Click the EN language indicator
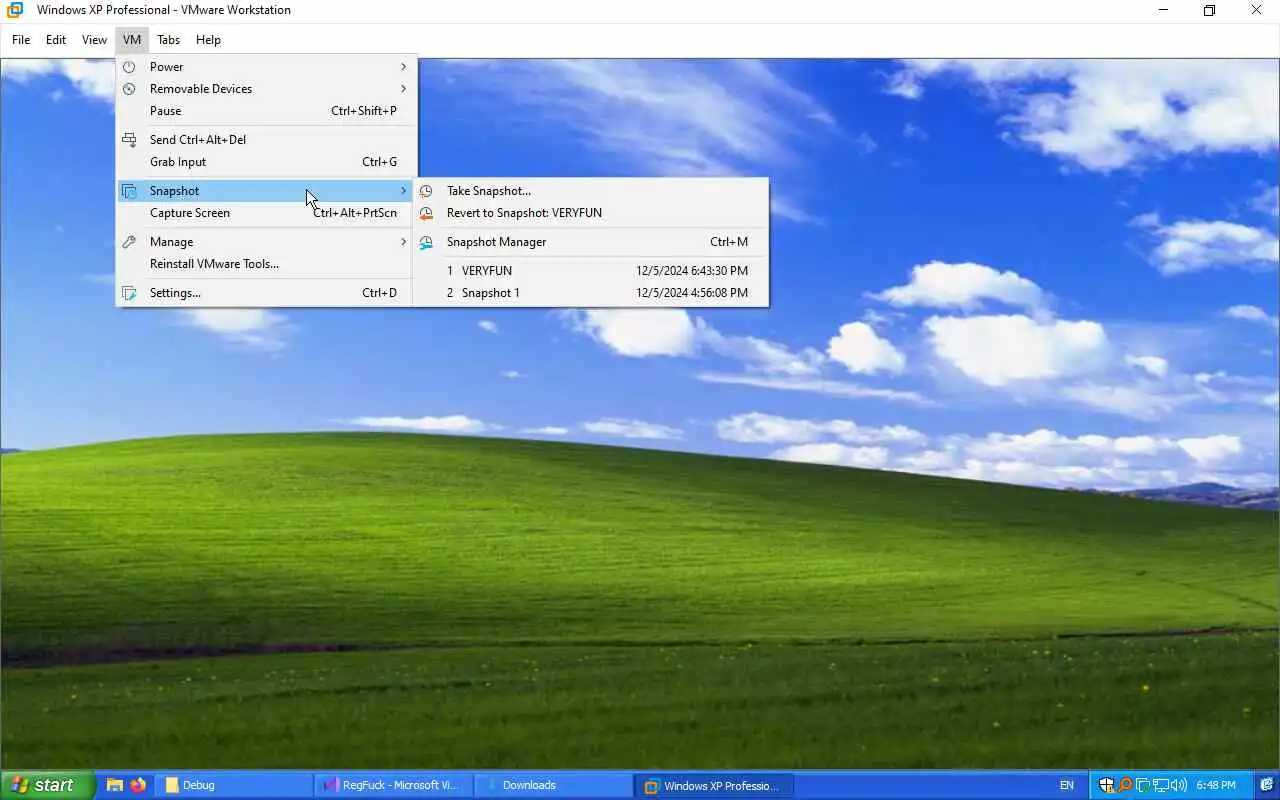The image size is (1280, 800). (1067, 785)
